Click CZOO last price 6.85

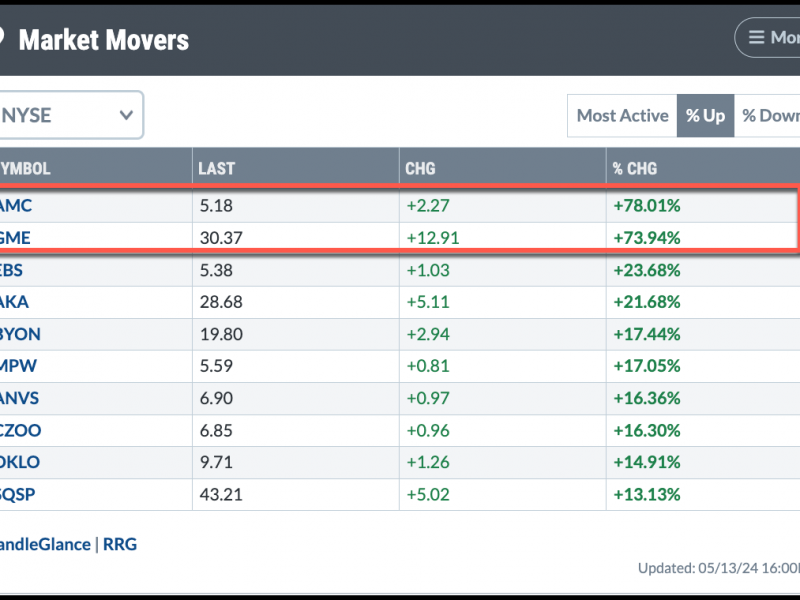[216, 430]
